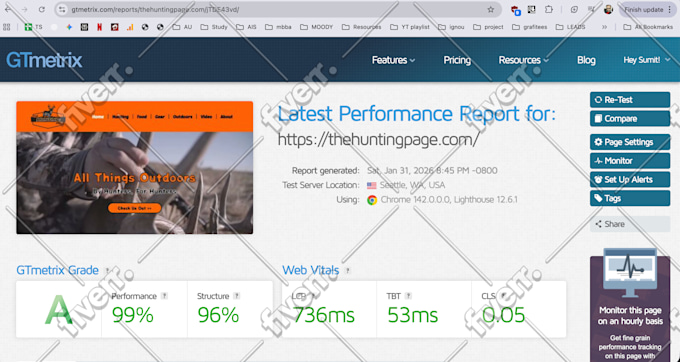Open the Pricing page
The width and height of the screenshot is (680, 362).
(x=457, y=60)
